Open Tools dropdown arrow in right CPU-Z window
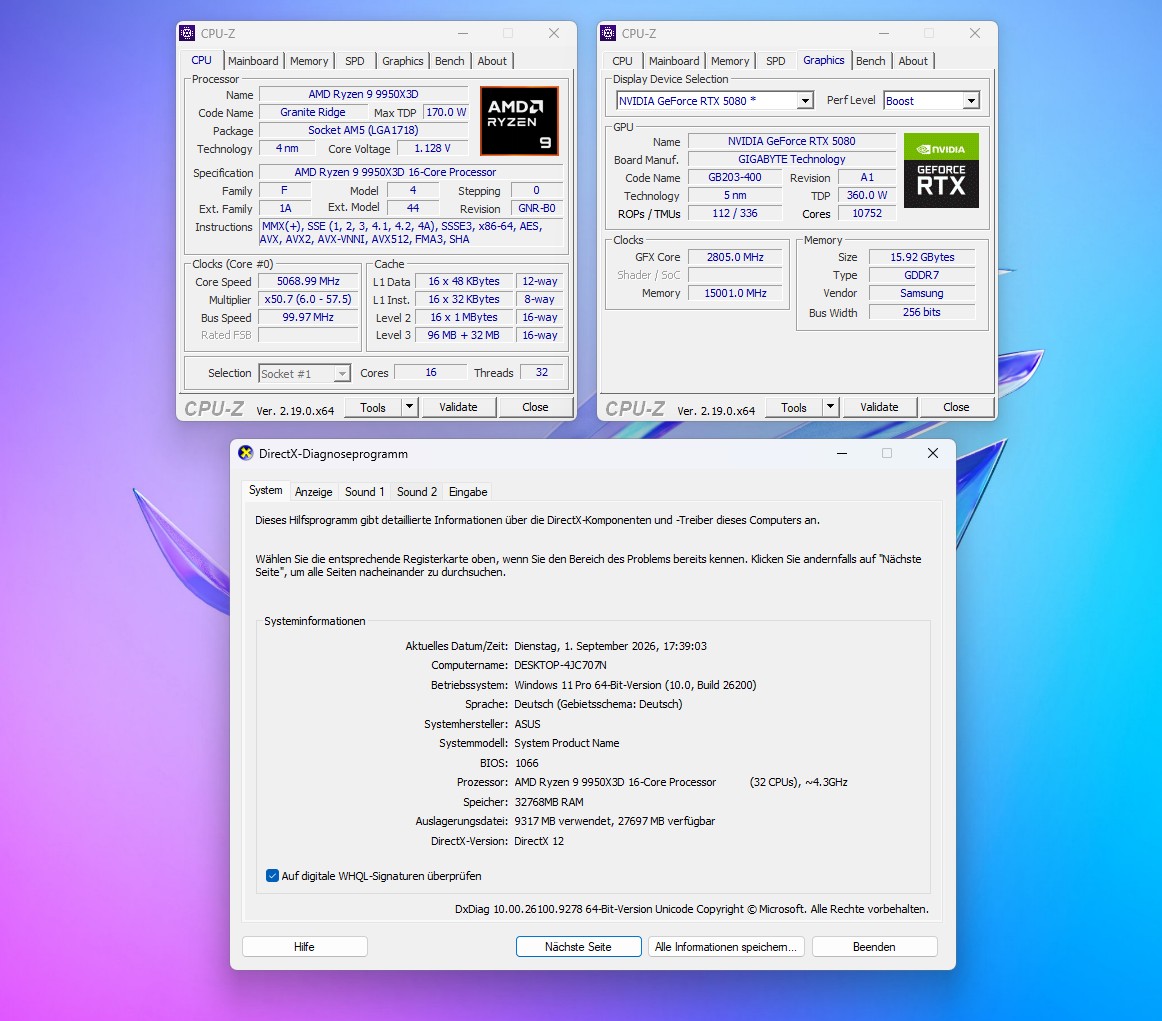 830,407
